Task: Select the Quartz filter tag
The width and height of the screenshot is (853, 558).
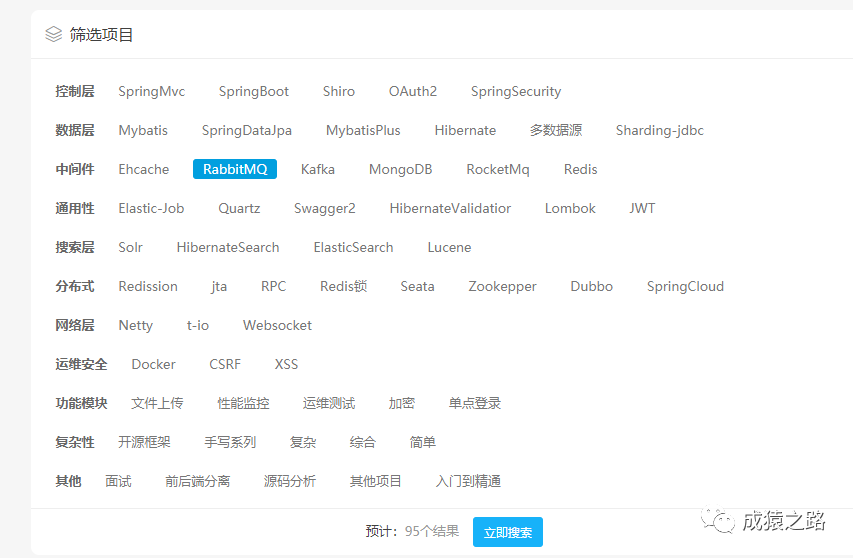Action: pyautogui.click(x=239, y=208)
